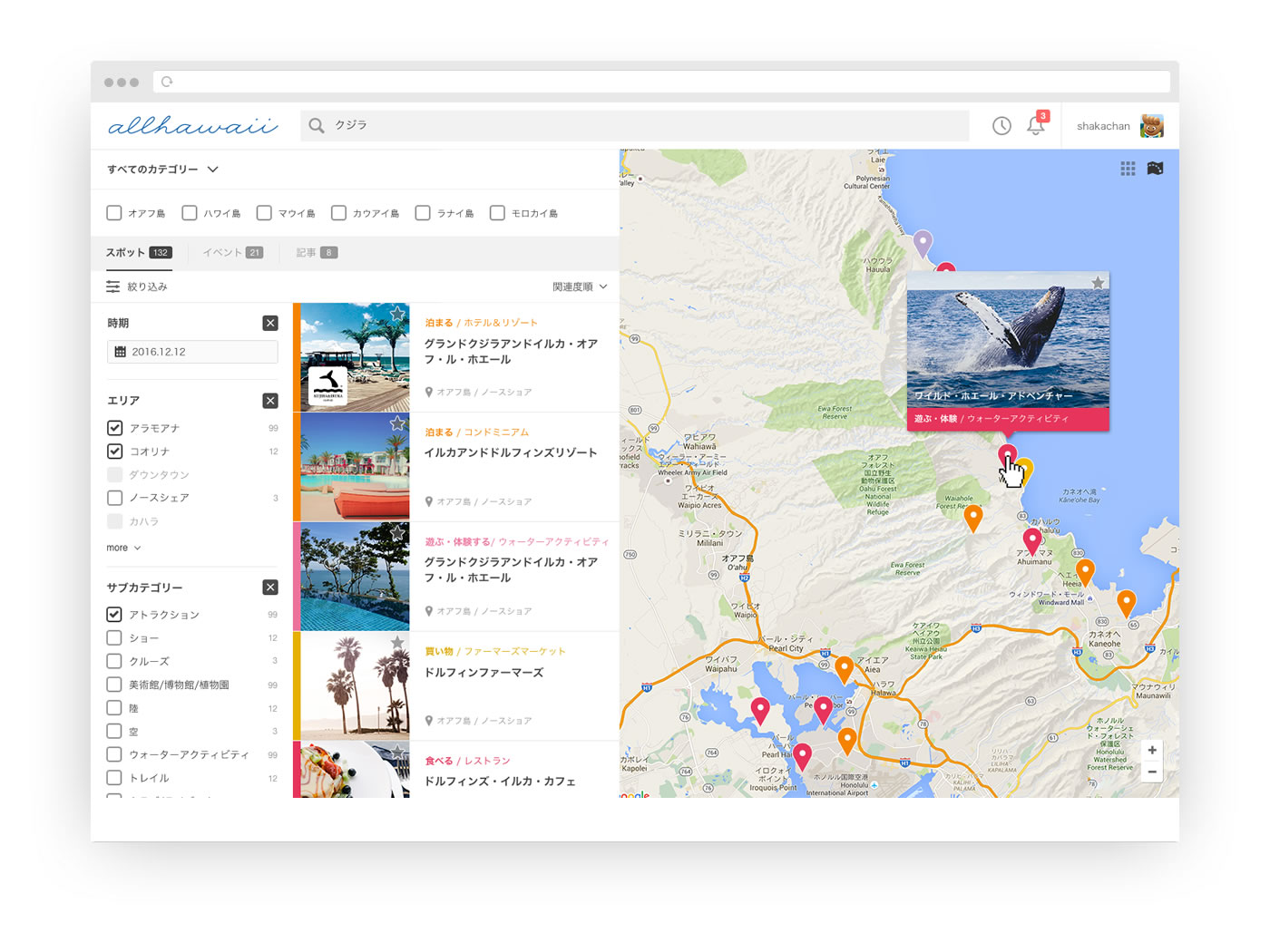The image size is (1270, 952).
Task: Check the 美術館/博物館/植物園 subcategory
Action: [114, 685]
